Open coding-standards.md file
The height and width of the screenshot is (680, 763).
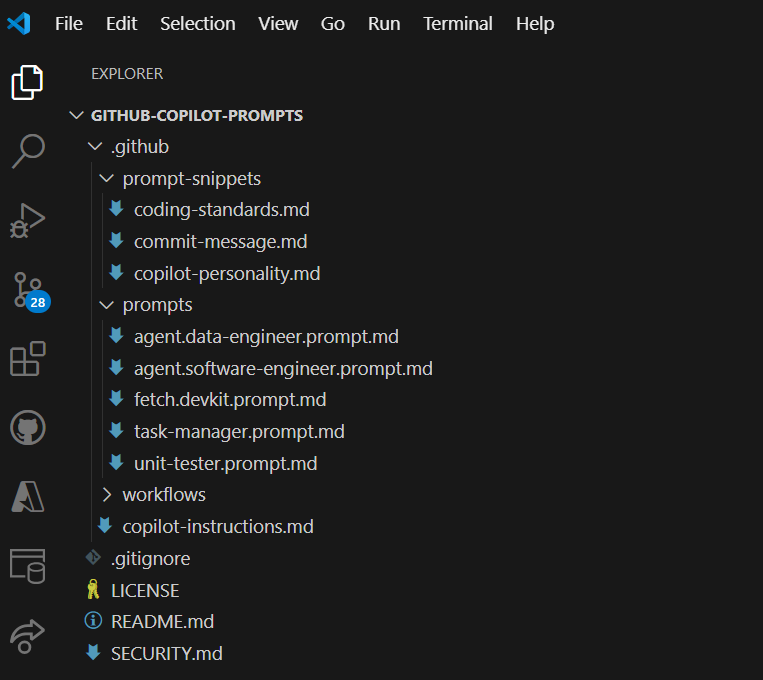(x=222, y=210)
